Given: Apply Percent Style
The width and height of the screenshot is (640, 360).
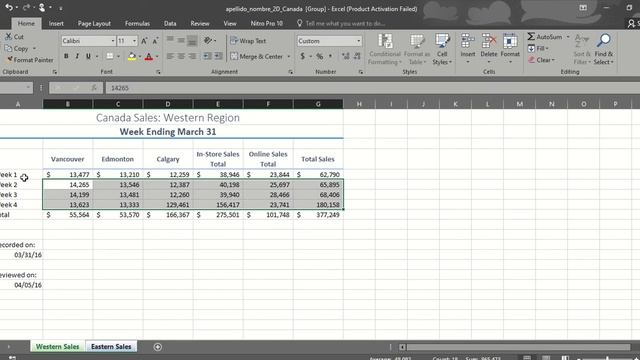Looking at the screenshot, I should pos(320,56).
